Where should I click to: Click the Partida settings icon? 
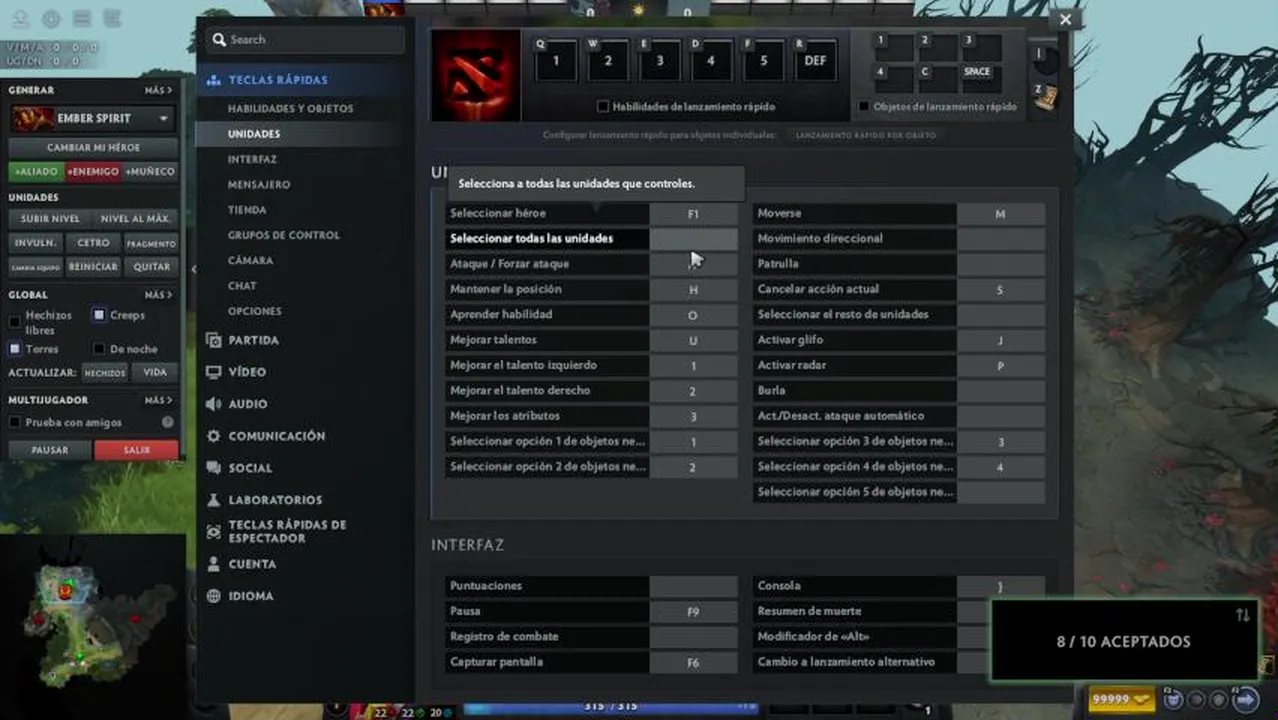click(213, 340)
